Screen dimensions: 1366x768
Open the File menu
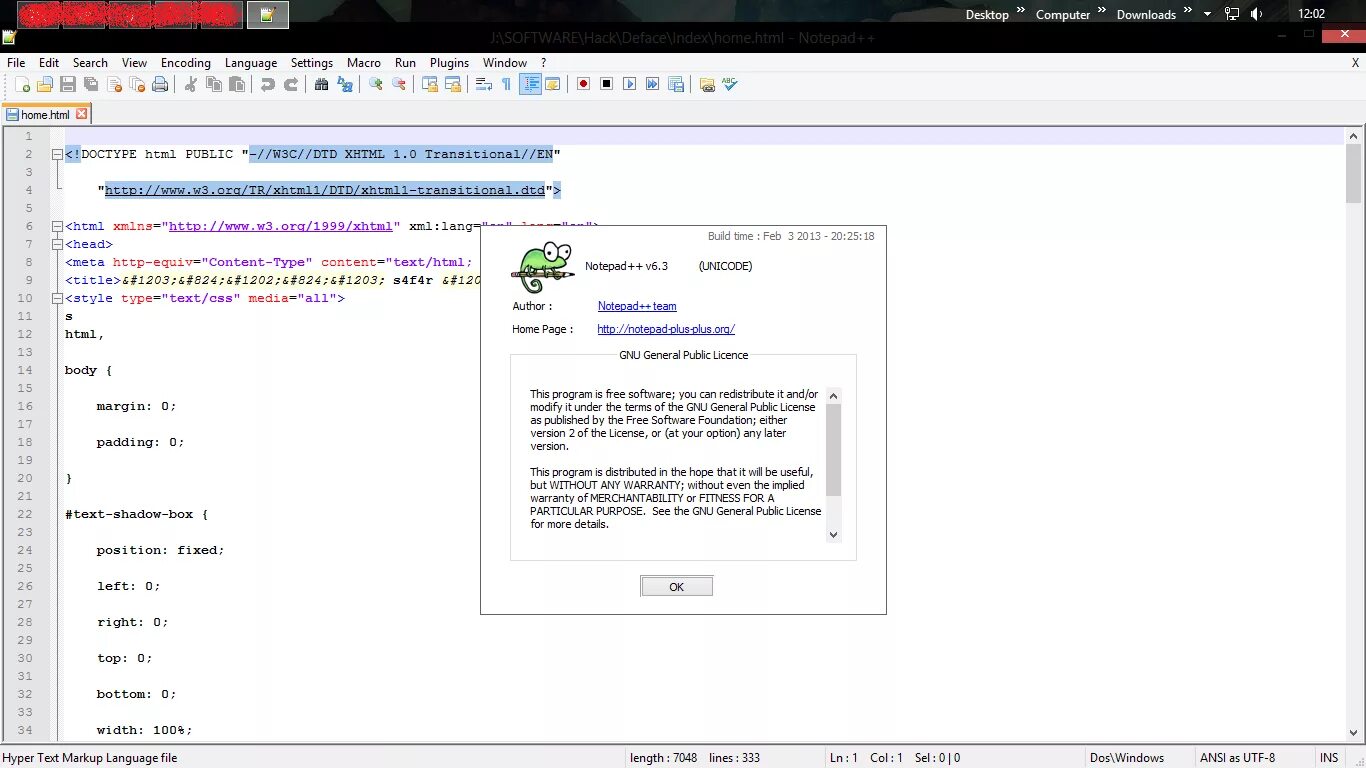(16, 62)
